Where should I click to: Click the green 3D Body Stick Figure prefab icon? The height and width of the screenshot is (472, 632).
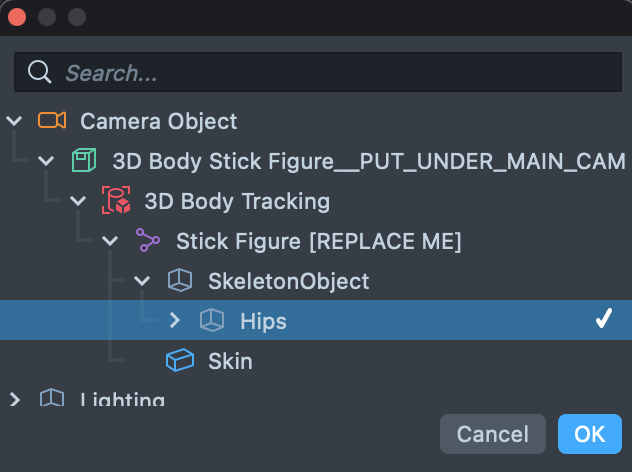click(84, 161)
